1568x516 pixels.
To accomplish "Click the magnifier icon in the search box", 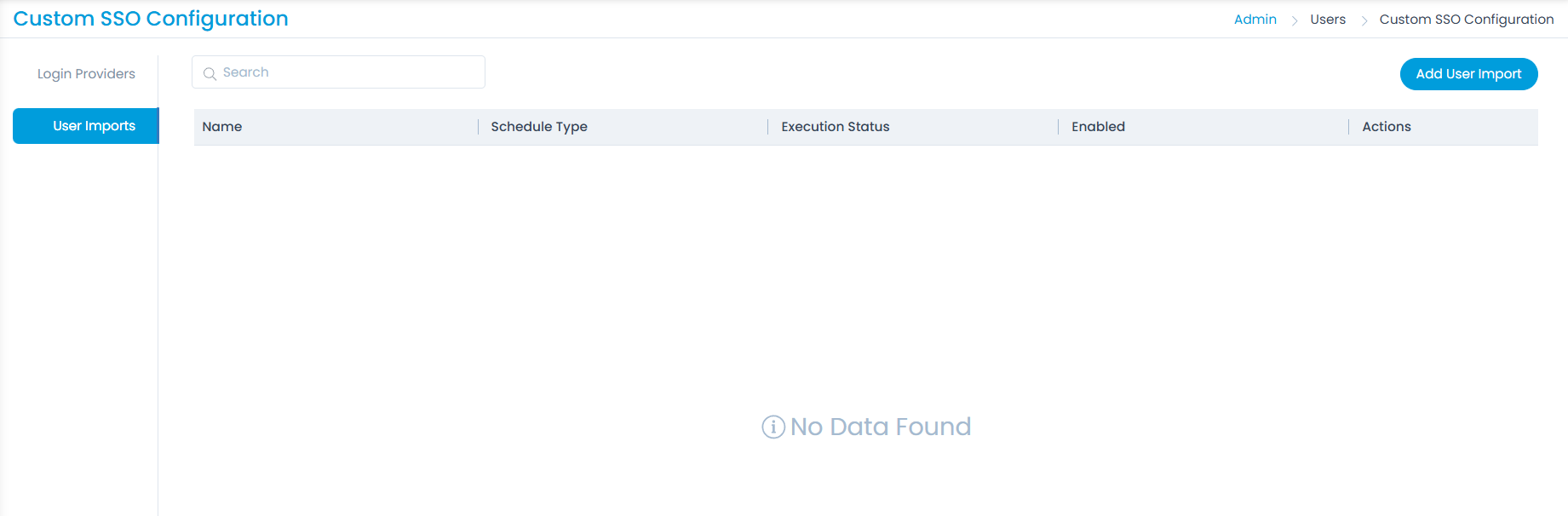I will pyautogui.click(x=210, y=73).
